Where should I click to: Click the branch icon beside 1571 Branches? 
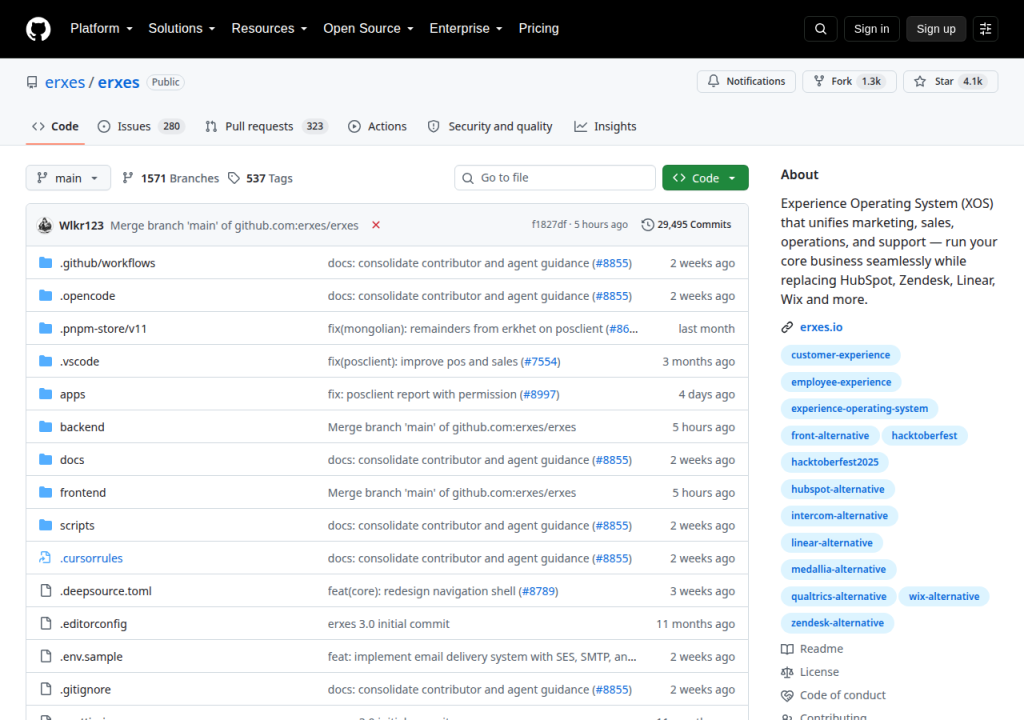(128, 178)
